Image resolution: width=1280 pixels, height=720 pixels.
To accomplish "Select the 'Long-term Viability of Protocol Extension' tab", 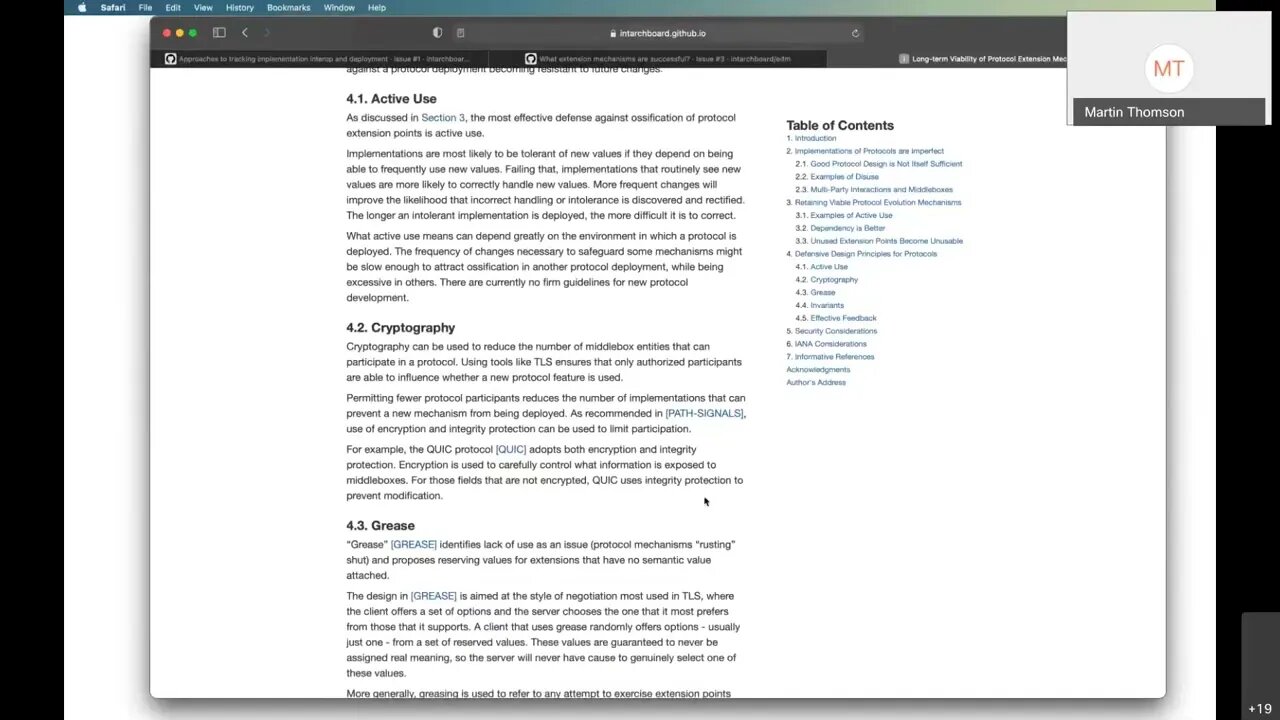I will pyautogui.click(x=982, y=59).
